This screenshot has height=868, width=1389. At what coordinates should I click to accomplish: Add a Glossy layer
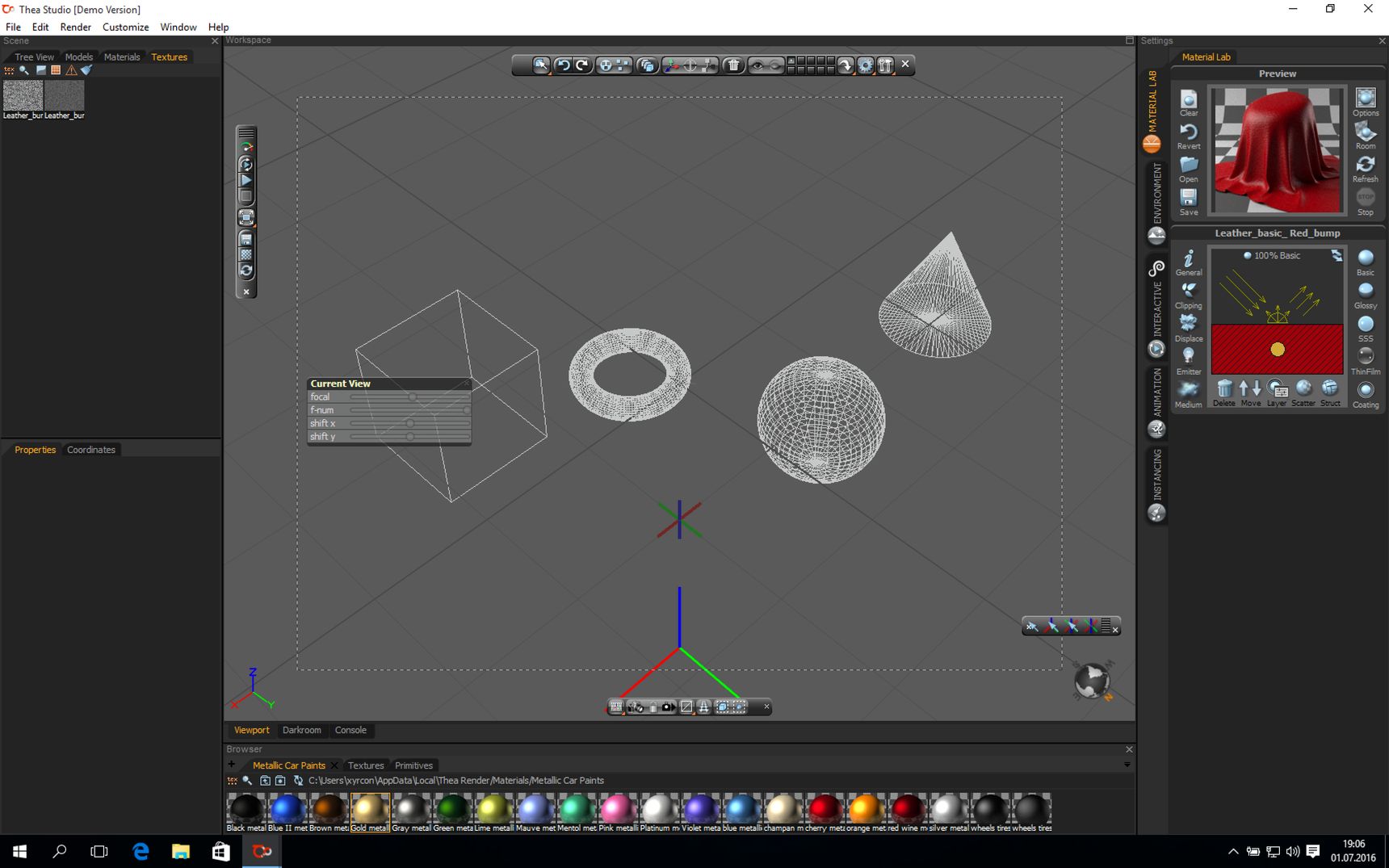[x=1366, y=296]
